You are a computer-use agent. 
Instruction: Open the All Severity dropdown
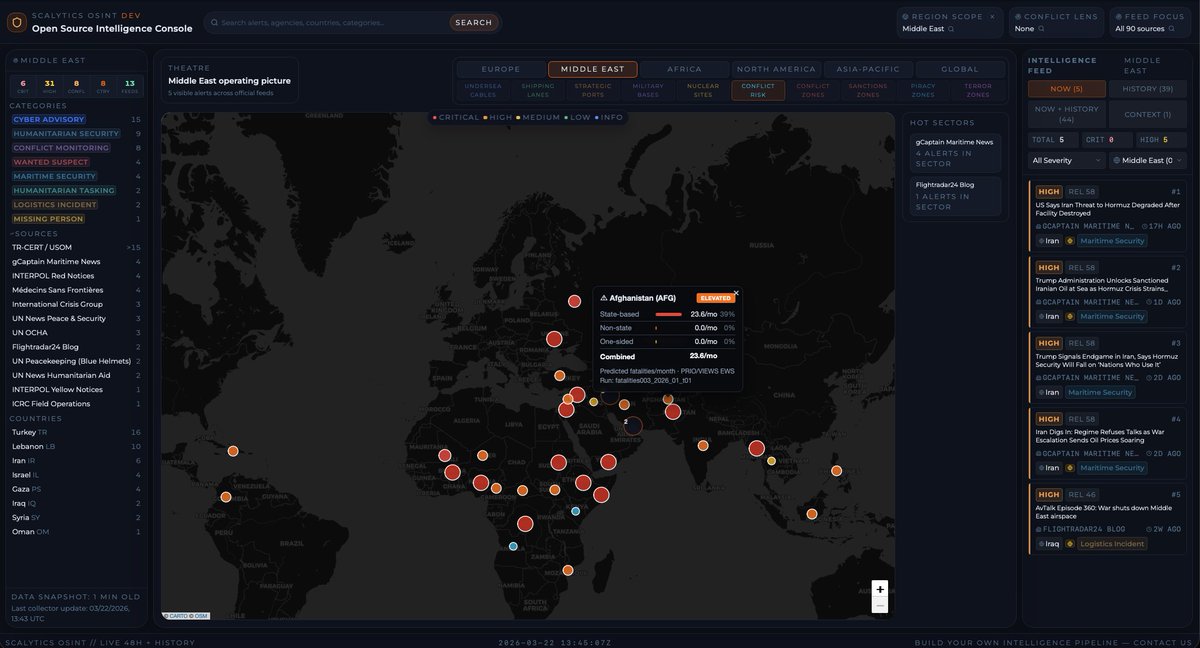click(x=1066, y=160)
